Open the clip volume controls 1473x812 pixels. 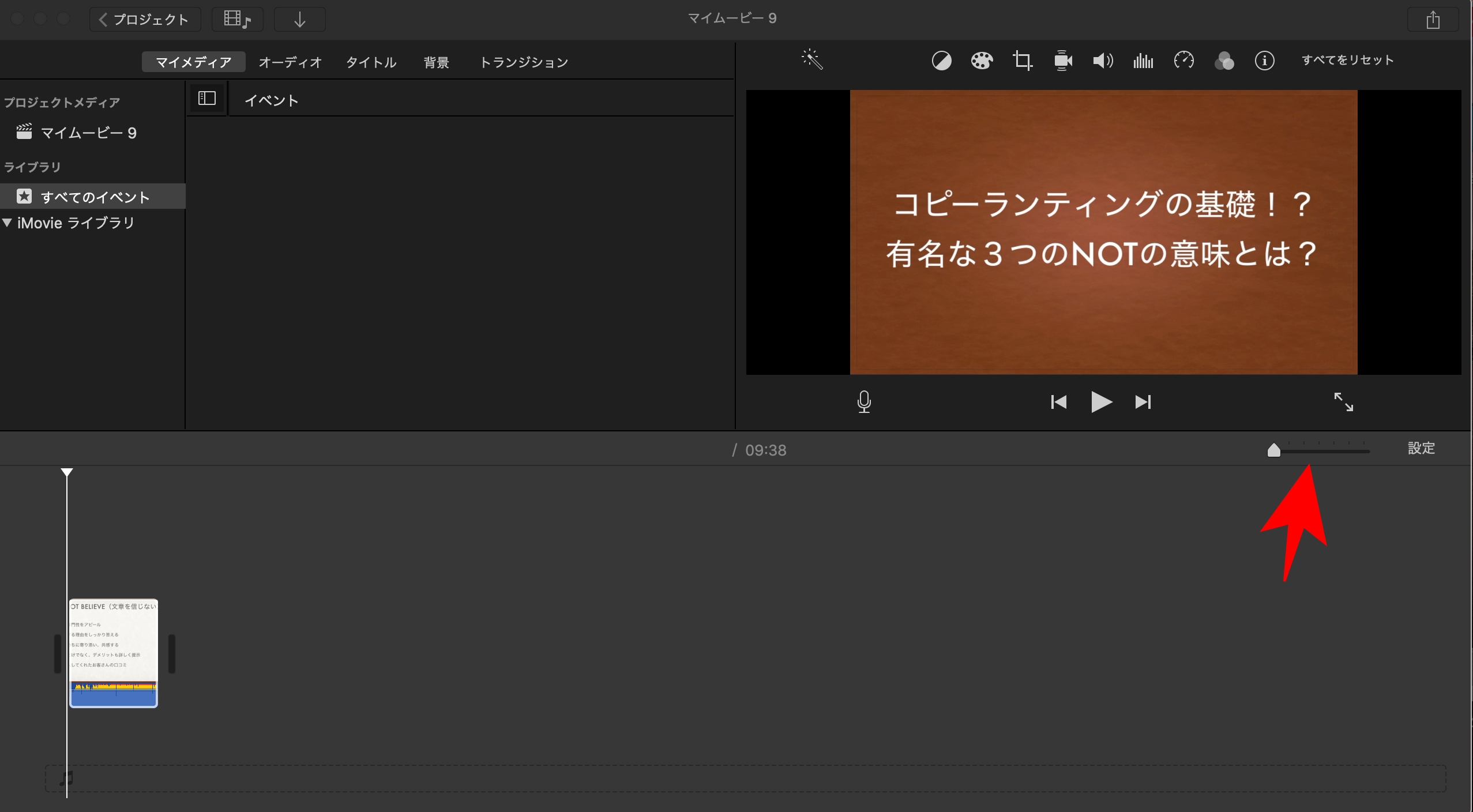[1102, 60]
